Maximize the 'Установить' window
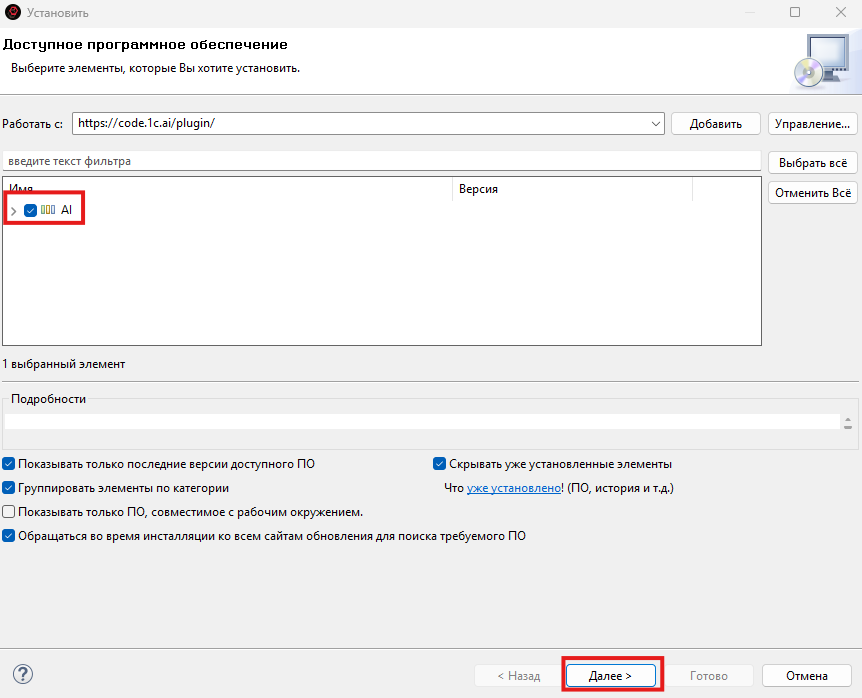 pos(795,12)
